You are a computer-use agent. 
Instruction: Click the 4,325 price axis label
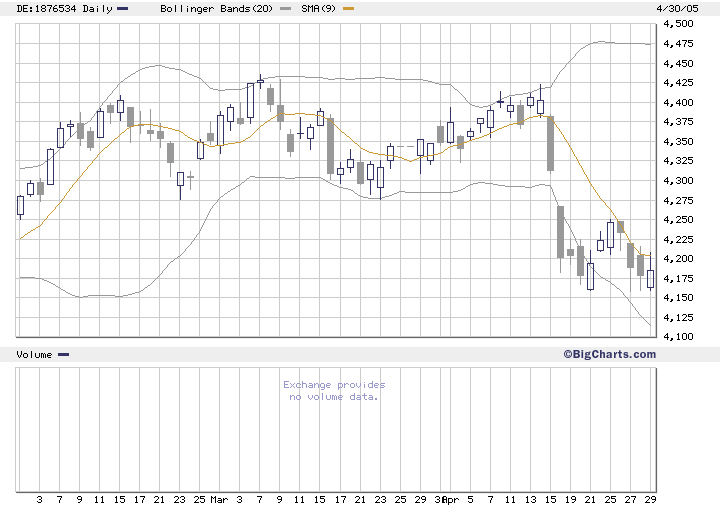click(679, 161)
